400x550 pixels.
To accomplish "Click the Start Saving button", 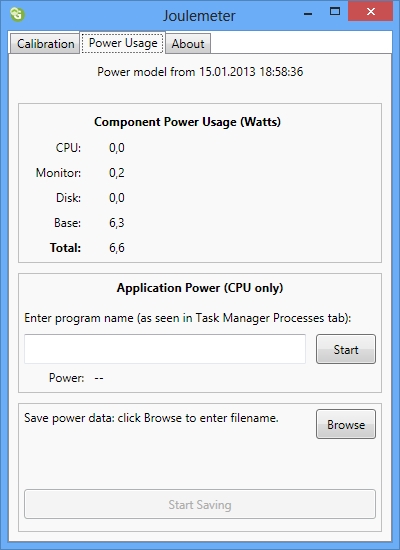I will click(200, 504).
